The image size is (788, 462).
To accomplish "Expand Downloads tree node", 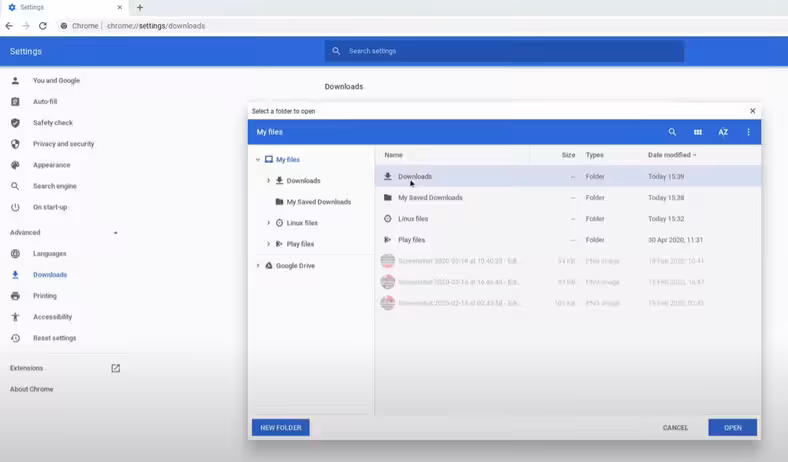I will pos(268,181).
